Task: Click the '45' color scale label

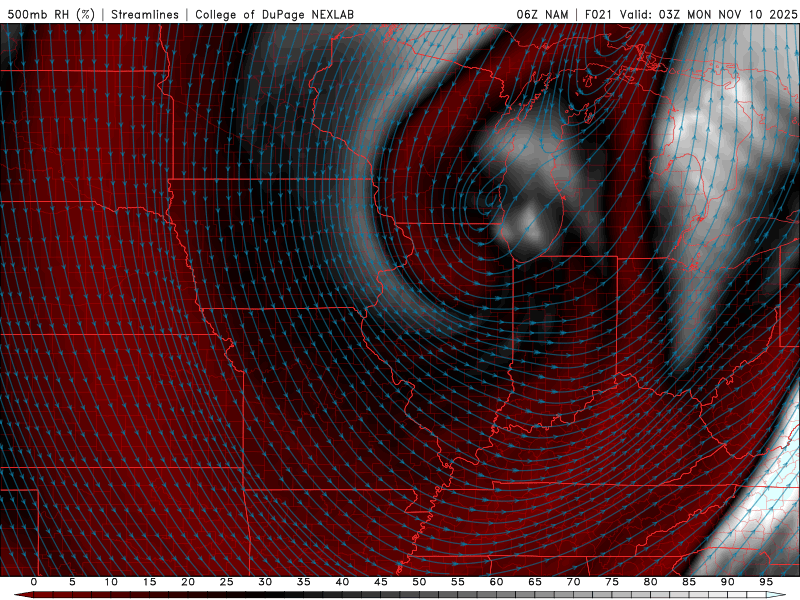Action: coord(381,582)
